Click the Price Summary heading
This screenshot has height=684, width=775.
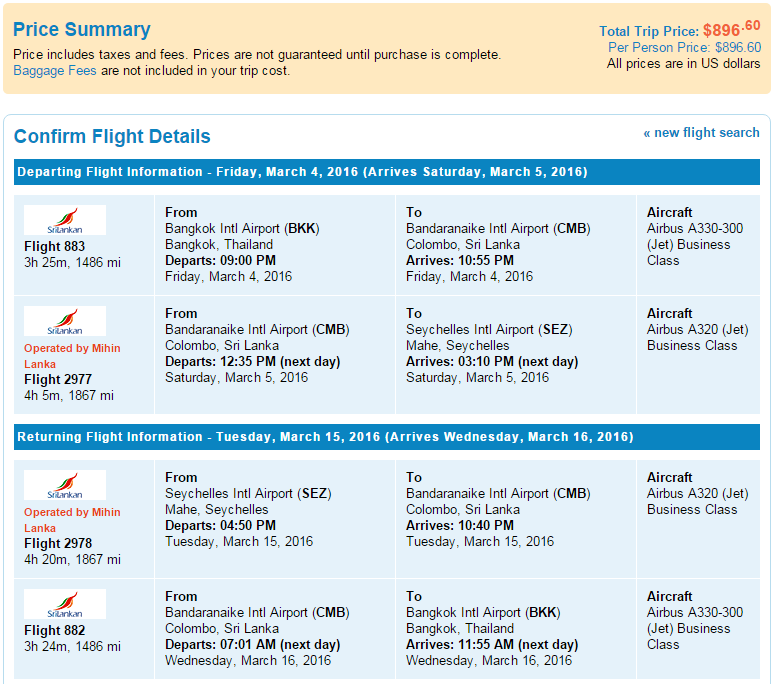pos(82,30)
